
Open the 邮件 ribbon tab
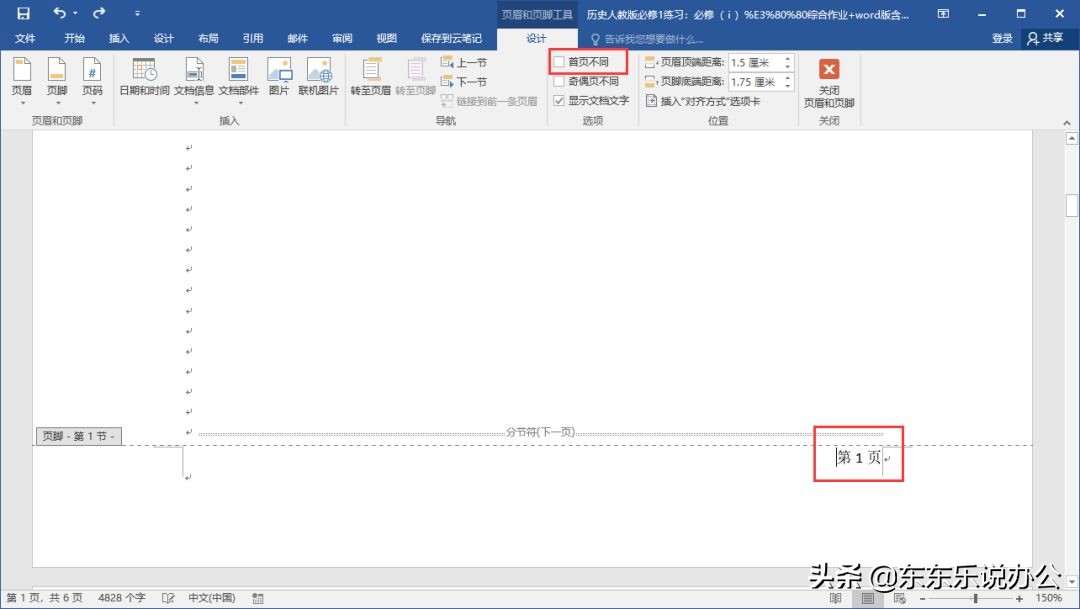coord(297,38)
